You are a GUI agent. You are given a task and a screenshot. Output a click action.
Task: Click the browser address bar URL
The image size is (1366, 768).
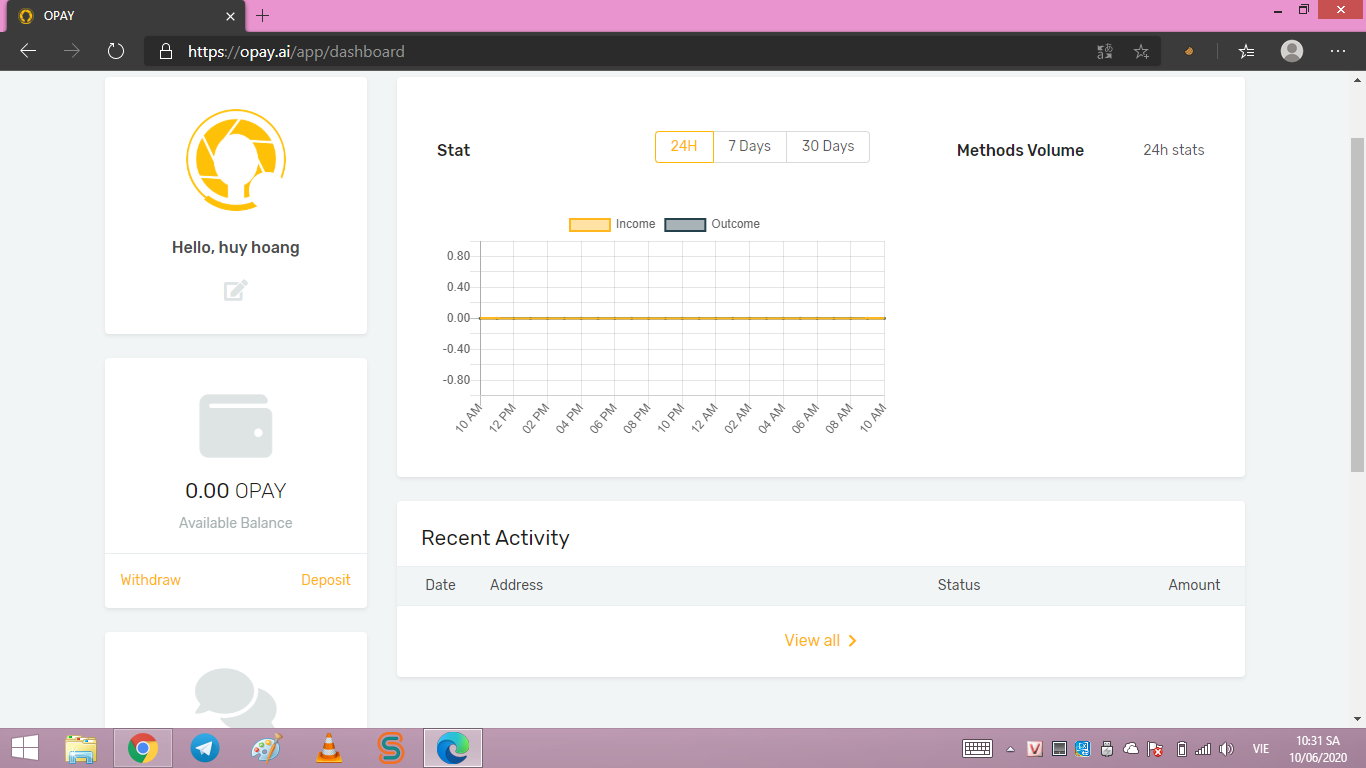(x=296, y=51)
